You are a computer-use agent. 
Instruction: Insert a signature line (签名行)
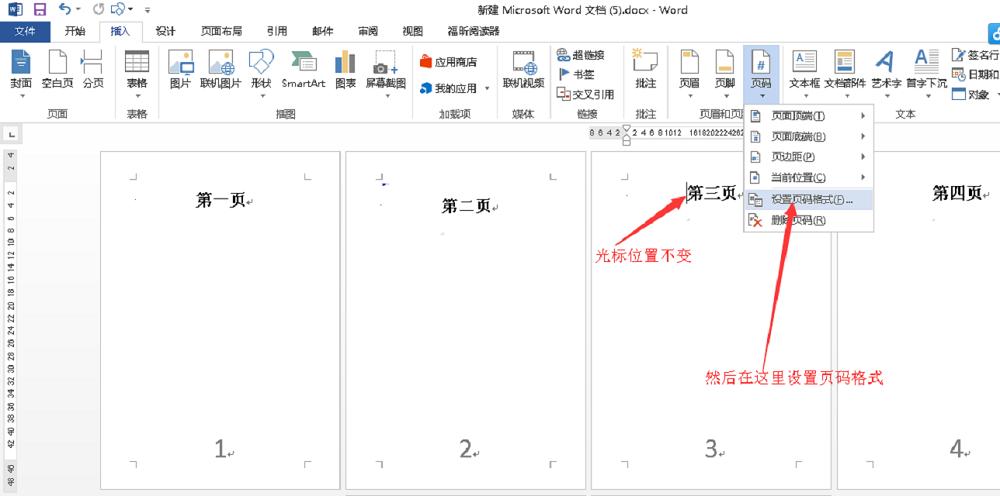pyautogui.click(x=976, y=55)
